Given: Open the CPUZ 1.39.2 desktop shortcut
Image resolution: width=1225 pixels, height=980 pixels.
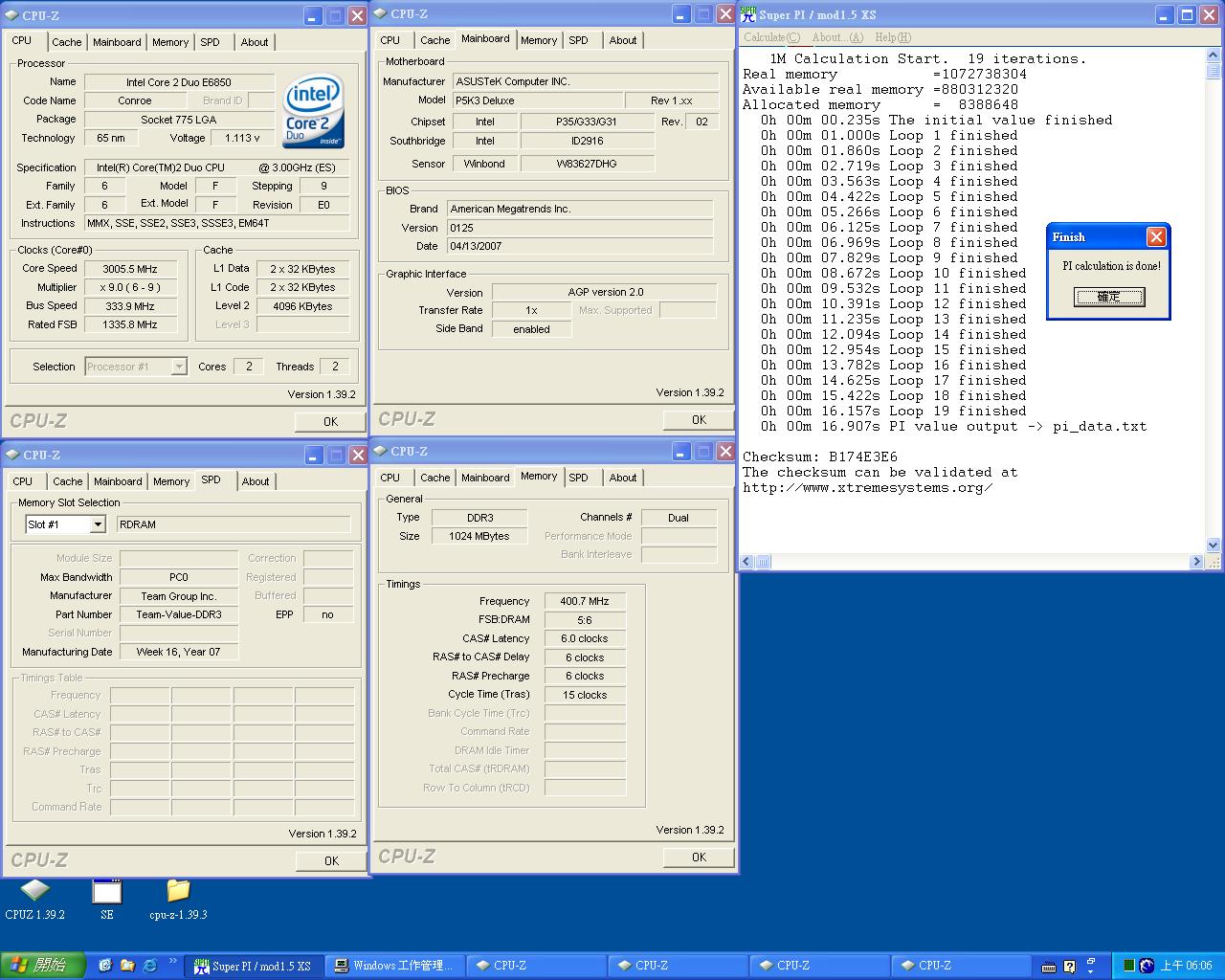Looking at the screenshot, I should (34, 900).
